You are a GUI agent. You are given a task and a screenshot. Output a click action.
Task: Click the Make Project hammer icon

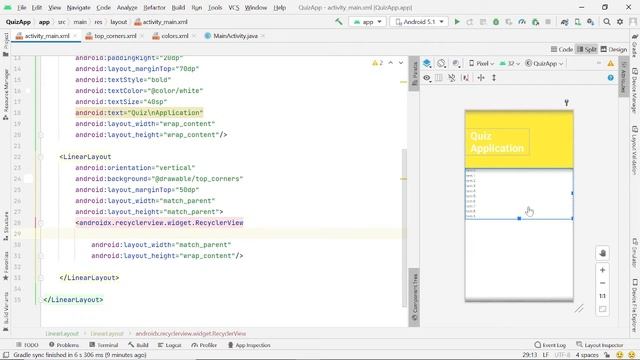339,22
